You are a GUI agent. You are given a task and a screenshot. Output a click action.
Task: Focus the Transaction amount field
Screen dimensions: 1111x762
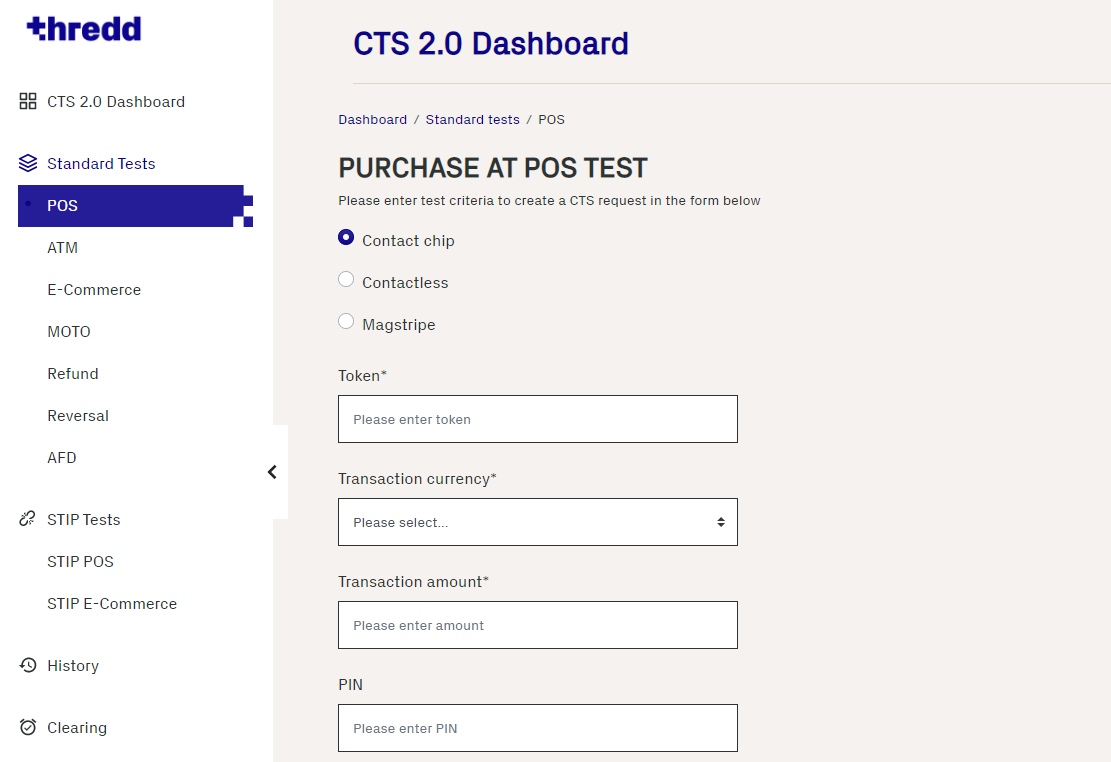[x=537, y=625]
